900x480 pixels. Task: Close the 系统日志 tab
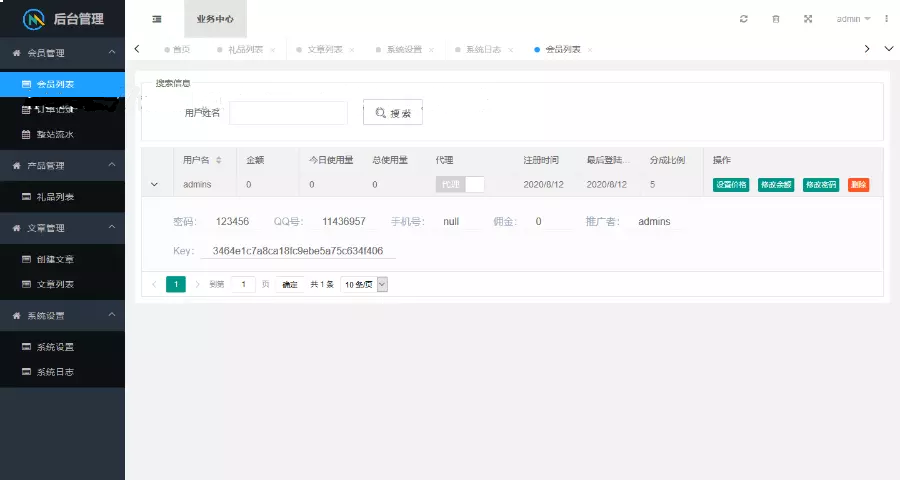point(510,50)
